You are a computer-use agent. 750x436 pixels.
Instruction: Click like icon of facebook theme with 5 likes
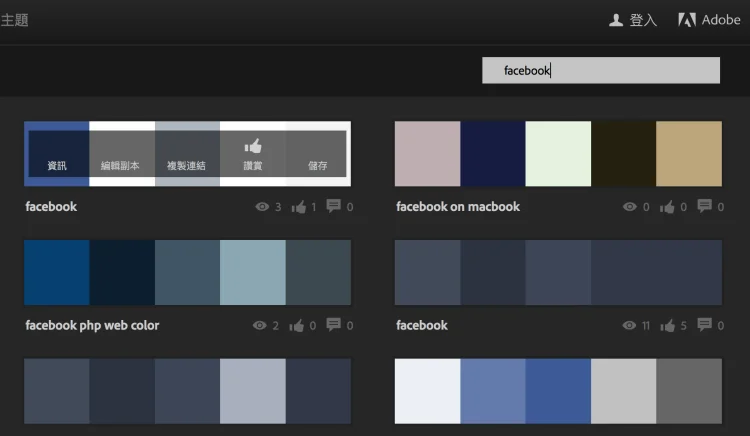(x=668, y=326)
